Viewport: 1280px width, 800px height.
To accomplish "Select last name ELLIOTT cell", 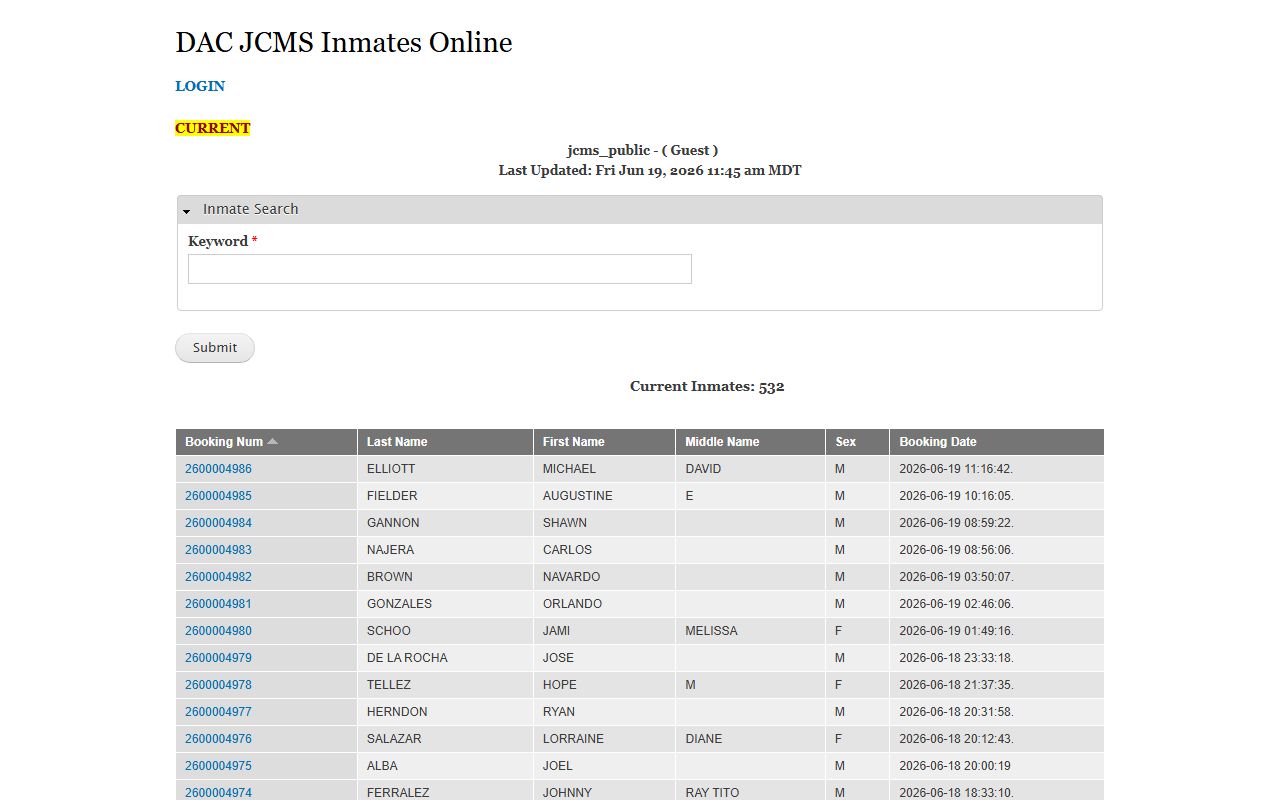I will (x=445, y=469).
